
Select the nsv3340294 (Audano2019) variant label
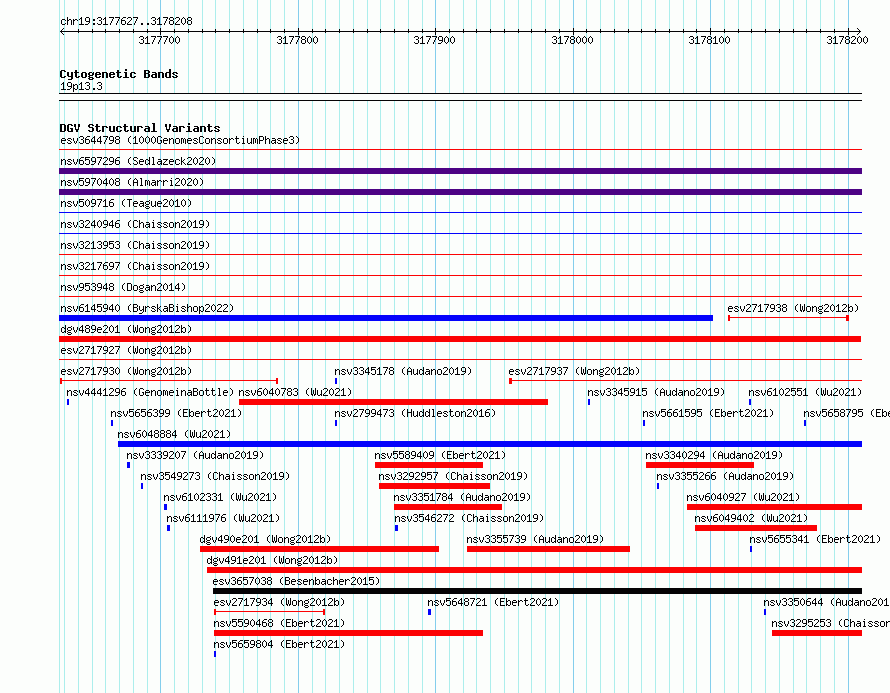[x=714, y=455]
